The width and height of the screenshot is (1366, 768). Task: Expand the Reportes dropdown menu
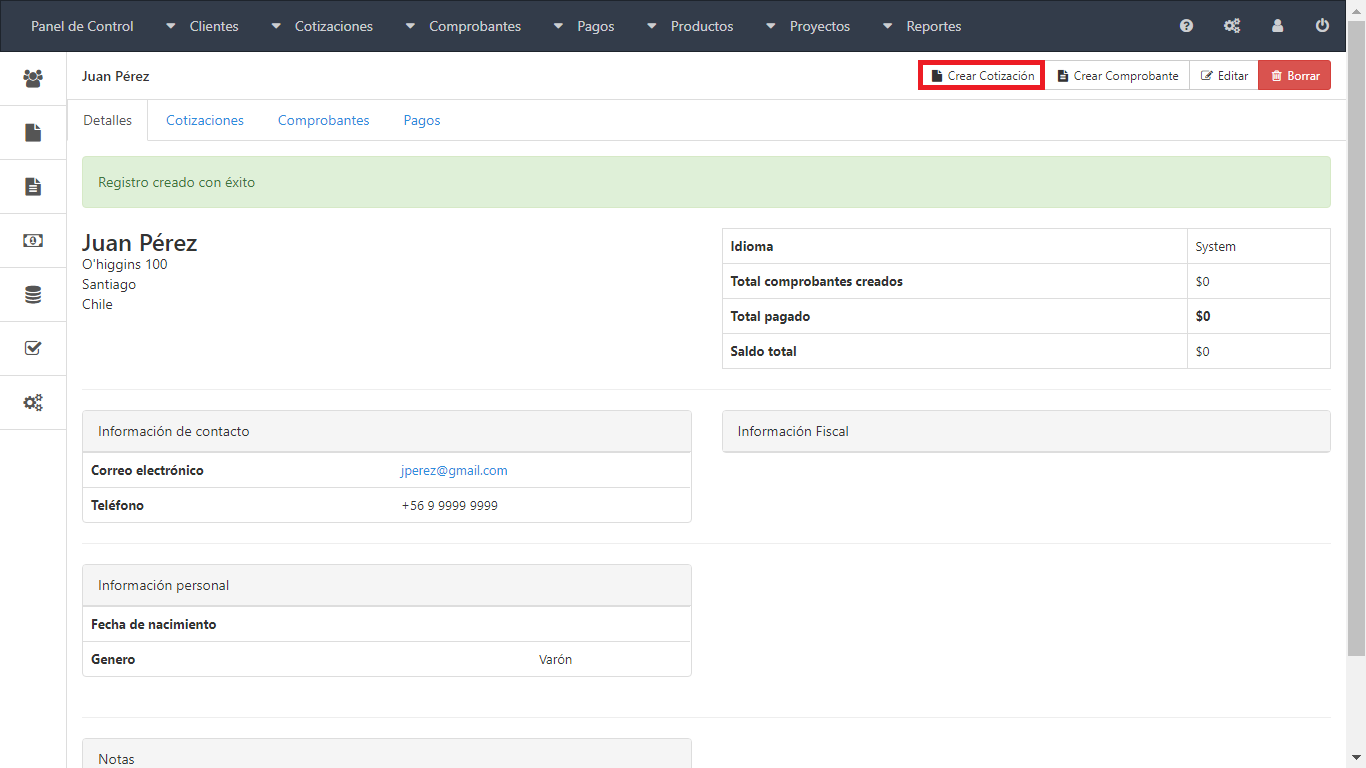922,26
